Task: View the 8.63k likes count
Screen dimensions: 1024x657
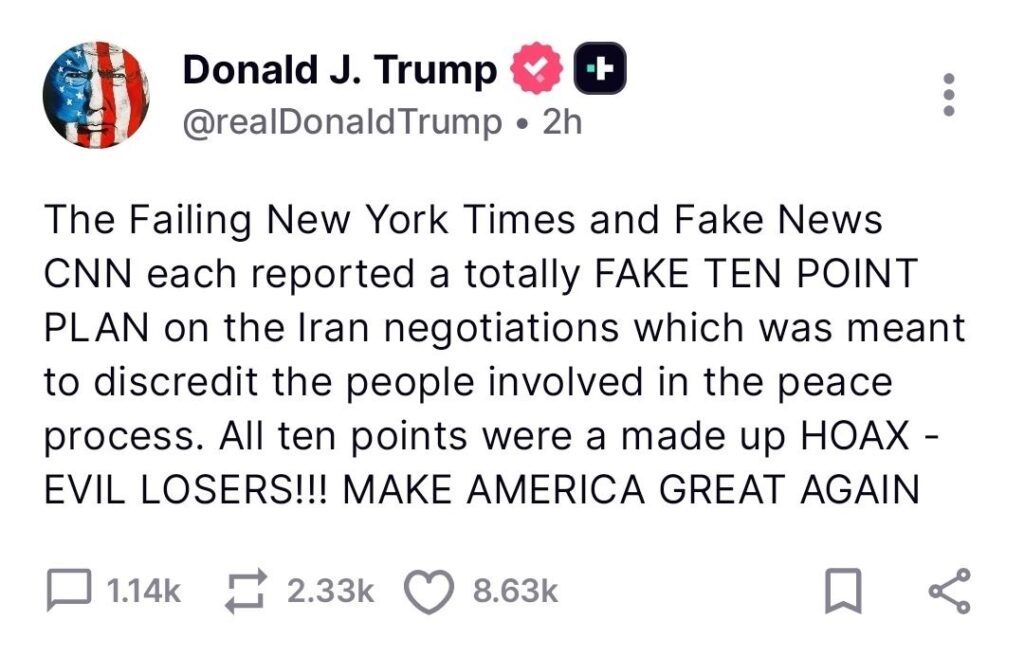Action: click(515, 592)
